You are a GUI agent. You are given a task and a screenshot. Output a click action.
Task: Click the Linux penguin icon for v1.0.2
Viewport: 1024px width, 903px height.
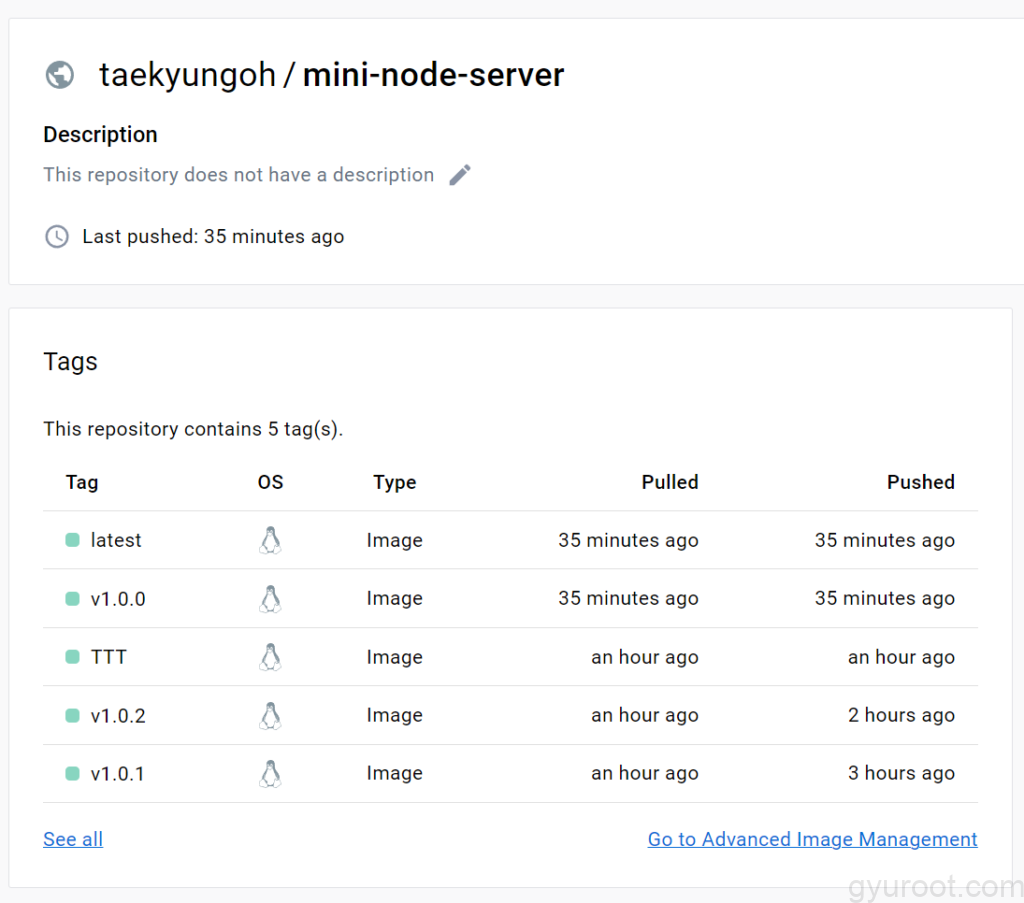(x=270, y=716)
